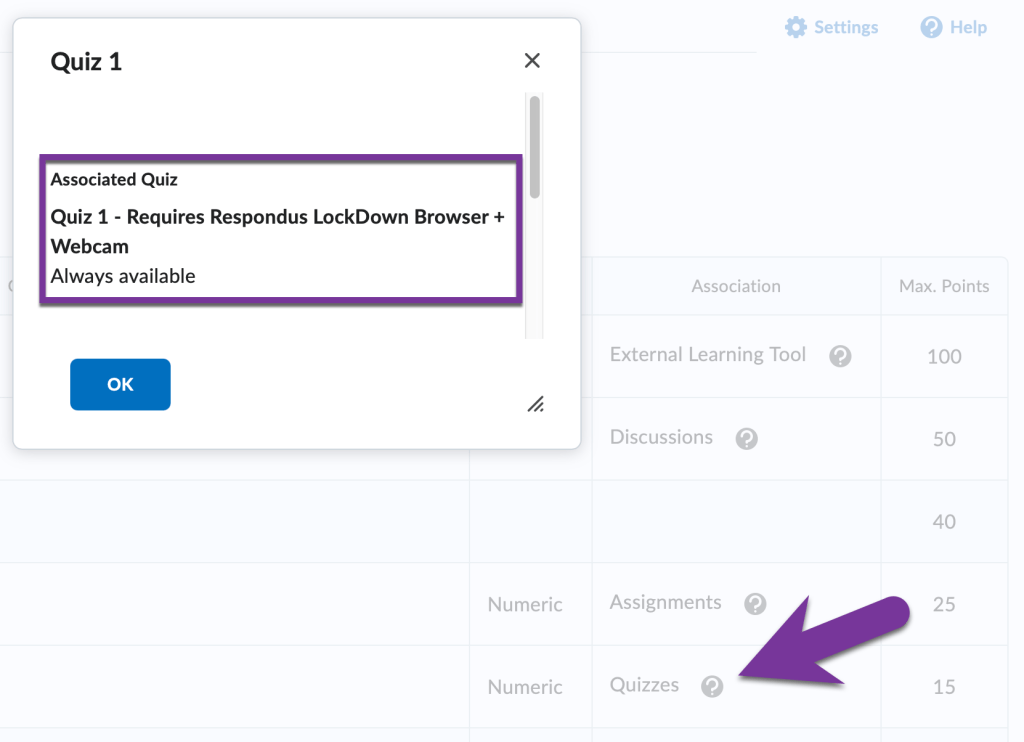
Task: Click the Assignments association text
Action: click(665, 603)
